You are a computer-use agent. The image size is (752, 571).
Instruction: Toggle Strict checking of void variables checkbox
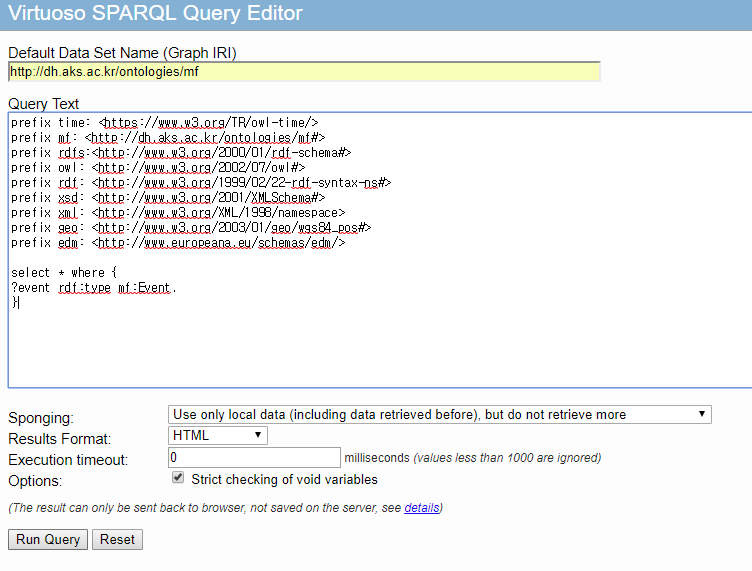[x=178, y=479]
